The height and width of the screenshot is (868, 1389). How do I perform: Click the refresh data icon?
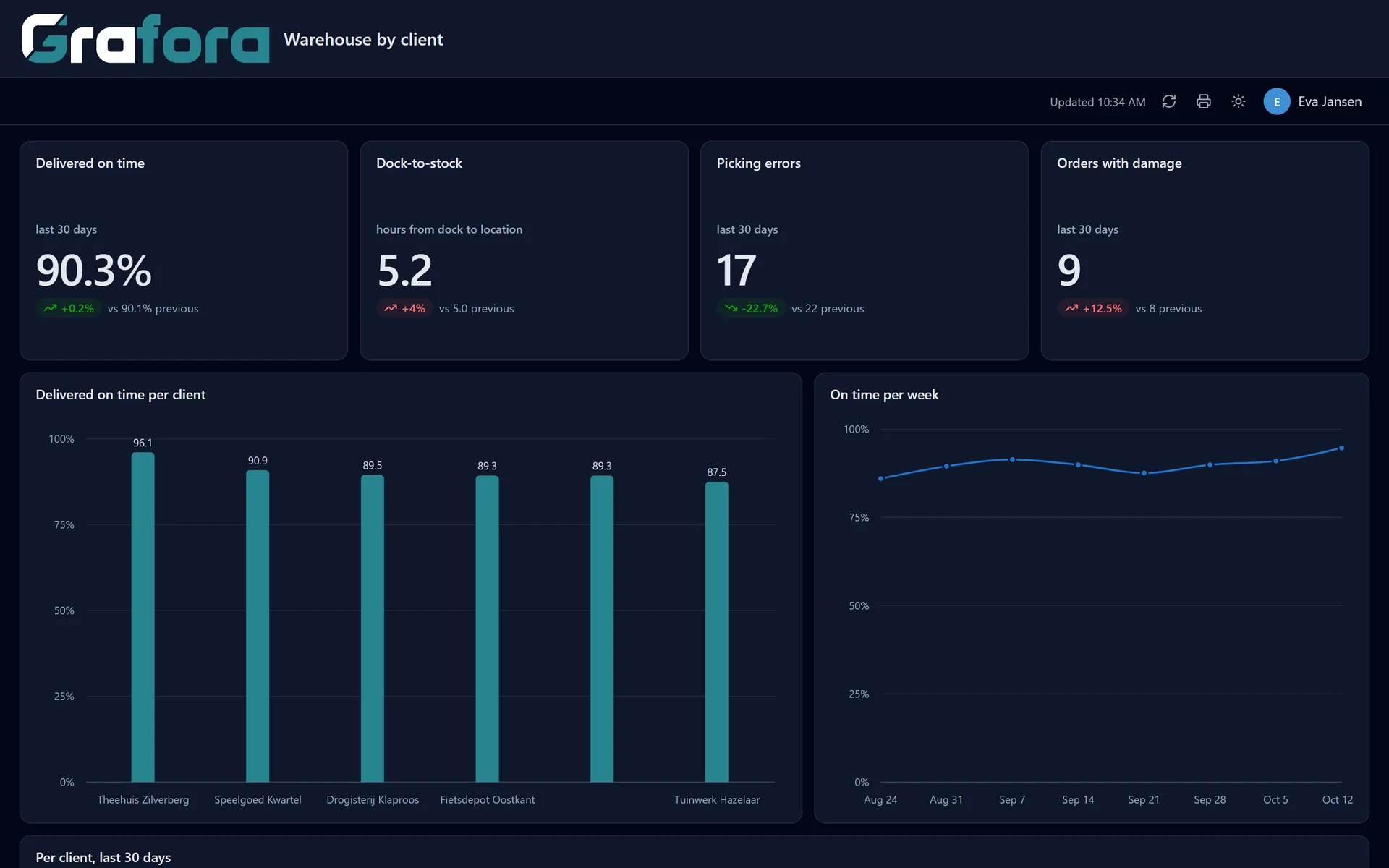coord(1169,101)
